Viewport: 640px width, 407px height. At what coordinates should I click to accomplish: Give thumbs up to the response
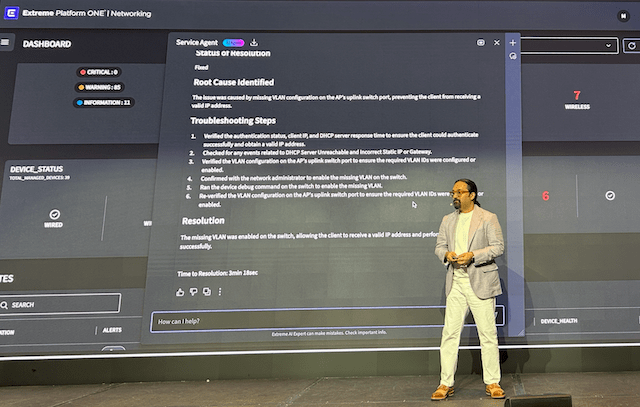tap(180, 292)
